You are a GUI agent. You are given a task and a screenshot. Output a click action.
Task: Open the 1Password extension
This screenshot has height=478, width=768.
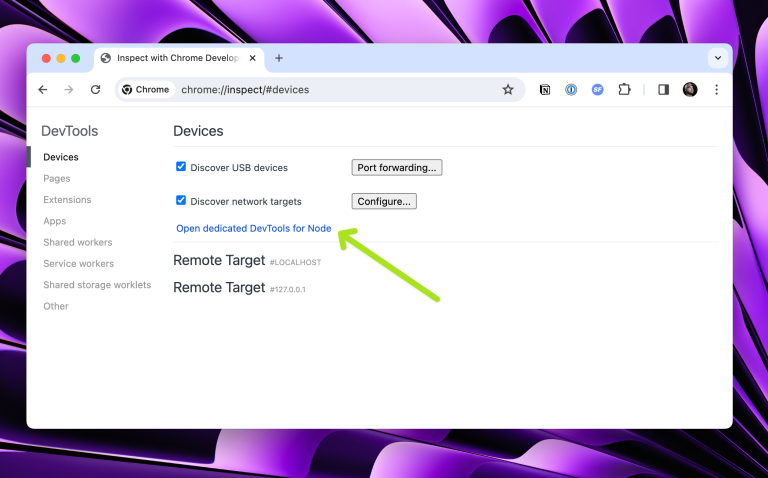(x=571, y=89)
